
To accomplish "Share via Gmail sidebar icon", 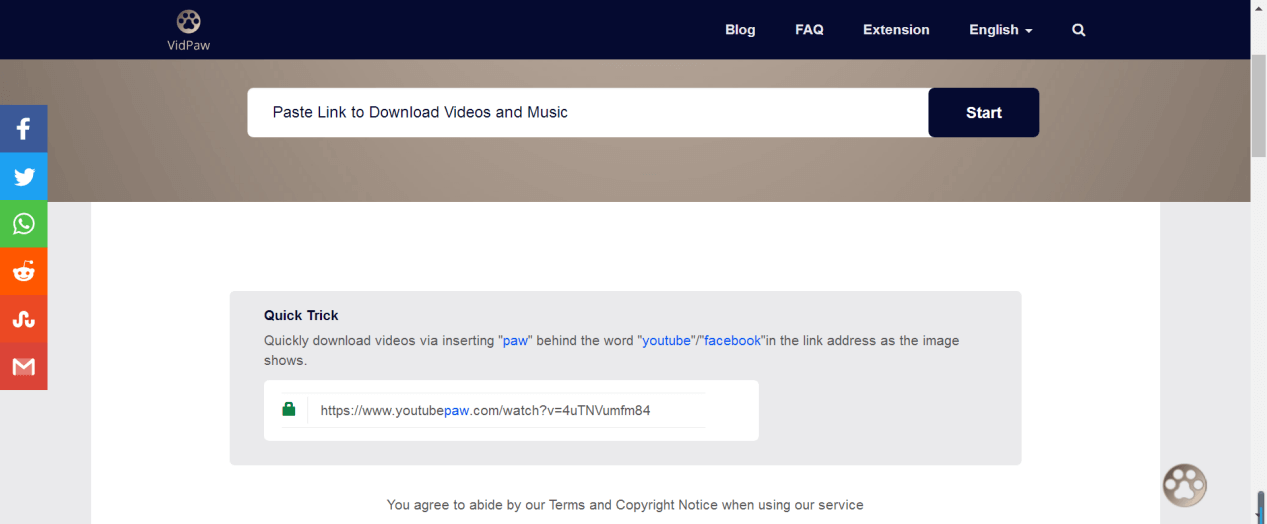I will tap(24, 366).
